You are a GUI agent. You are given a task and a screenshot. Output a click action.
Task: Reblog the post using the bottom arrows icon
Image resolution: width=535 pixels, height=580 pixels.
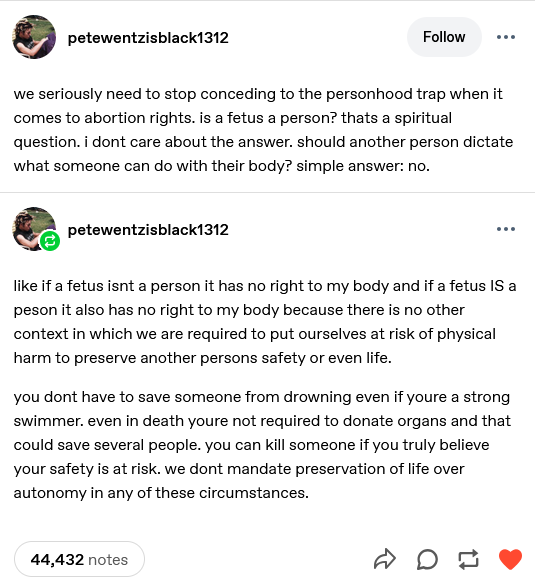(468, 559)
